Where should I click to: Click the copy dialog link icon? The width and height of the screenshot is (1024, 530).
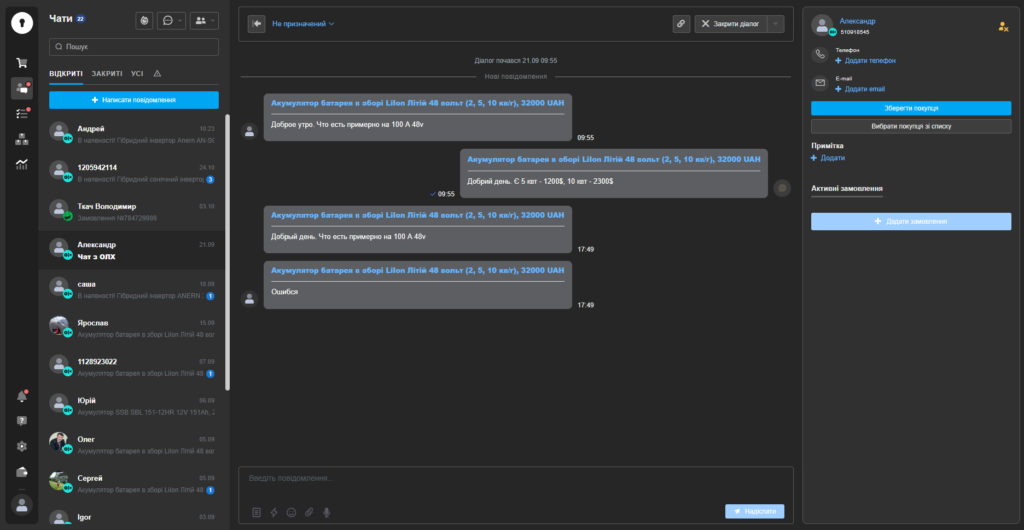pyautogui.click(x=681, y=23)
